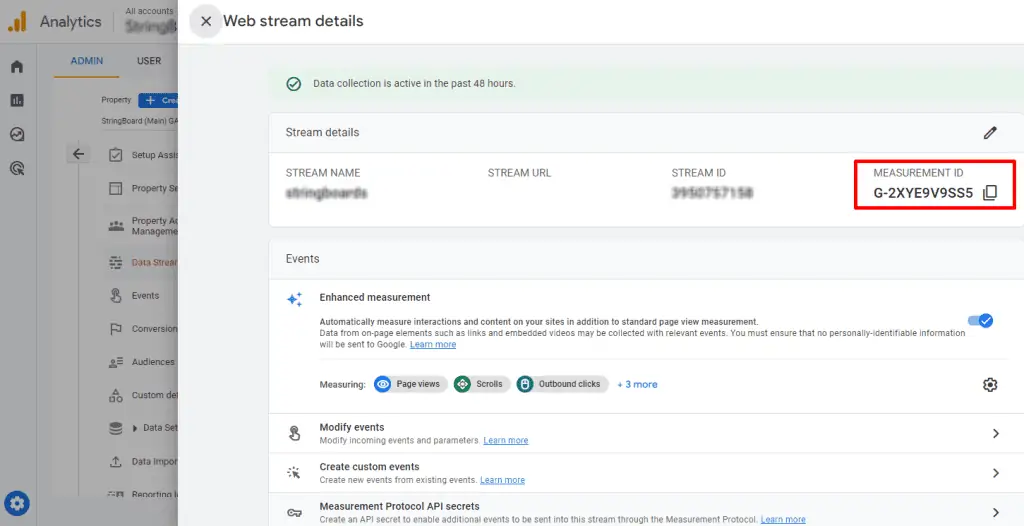Expand the Create custom events row
The image size is (1024, 526).
coord(995,473)
